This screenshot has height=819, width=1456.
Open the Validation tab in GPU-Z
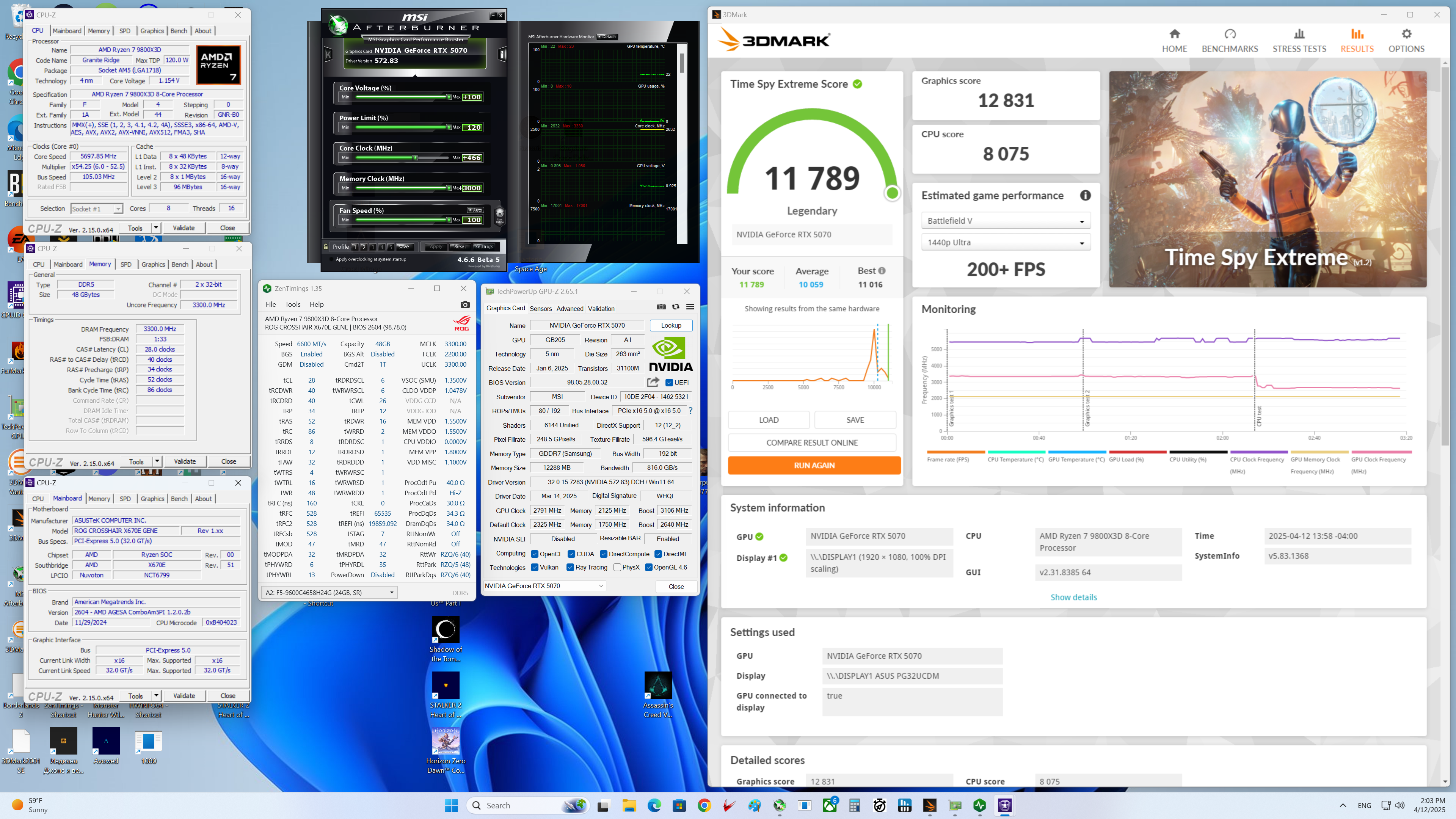point(601,309)
